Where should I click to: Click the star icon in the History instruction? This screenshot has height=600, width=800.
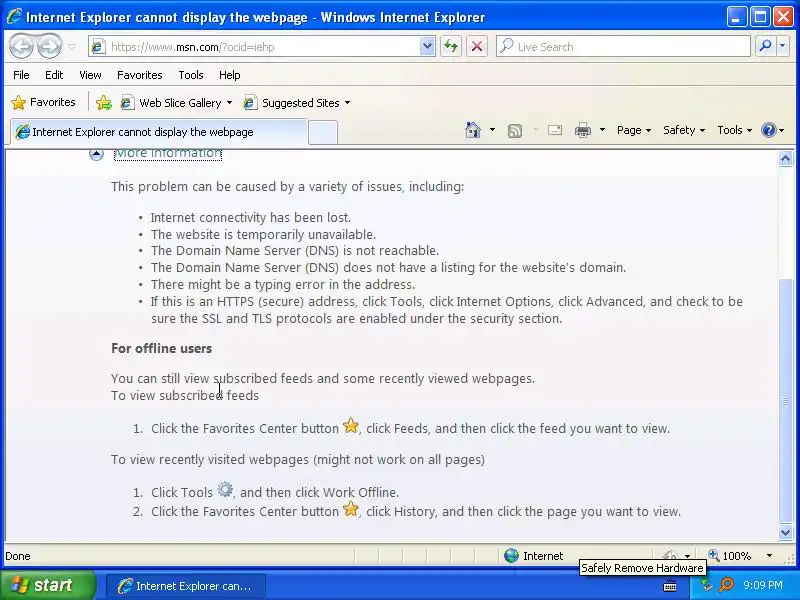click(351, 509)
